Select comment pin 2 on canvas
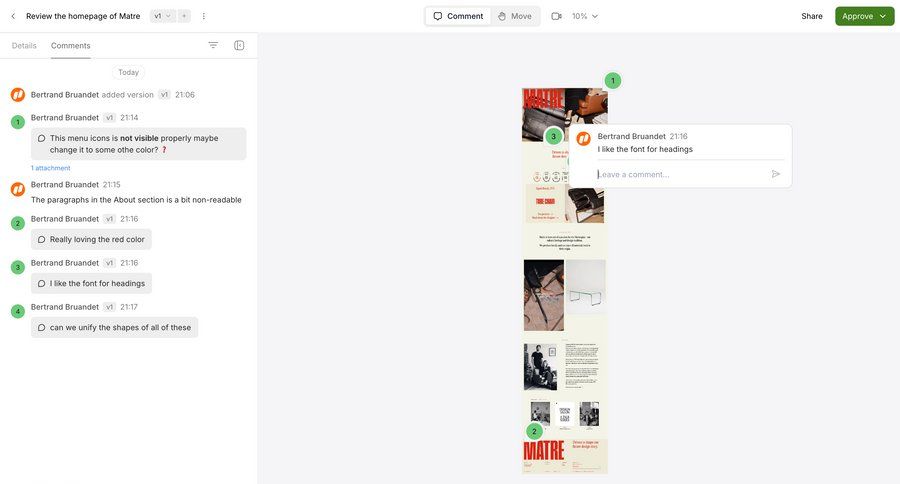The height and width of the screenshot is (484, 900). (x=534, y=431)
